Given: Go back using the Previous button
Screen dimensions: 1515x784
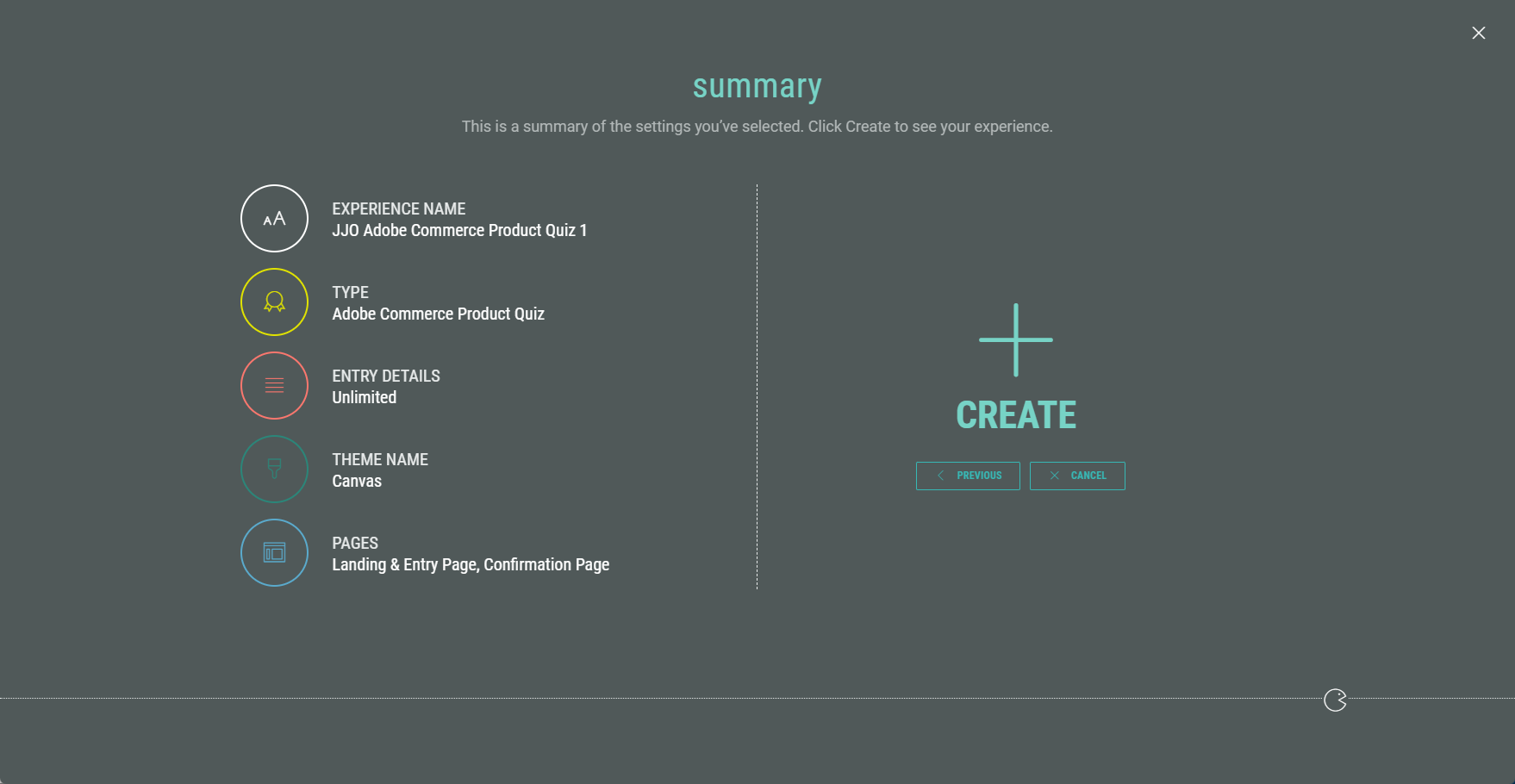Looking at the screenshot, I should 968,476.
